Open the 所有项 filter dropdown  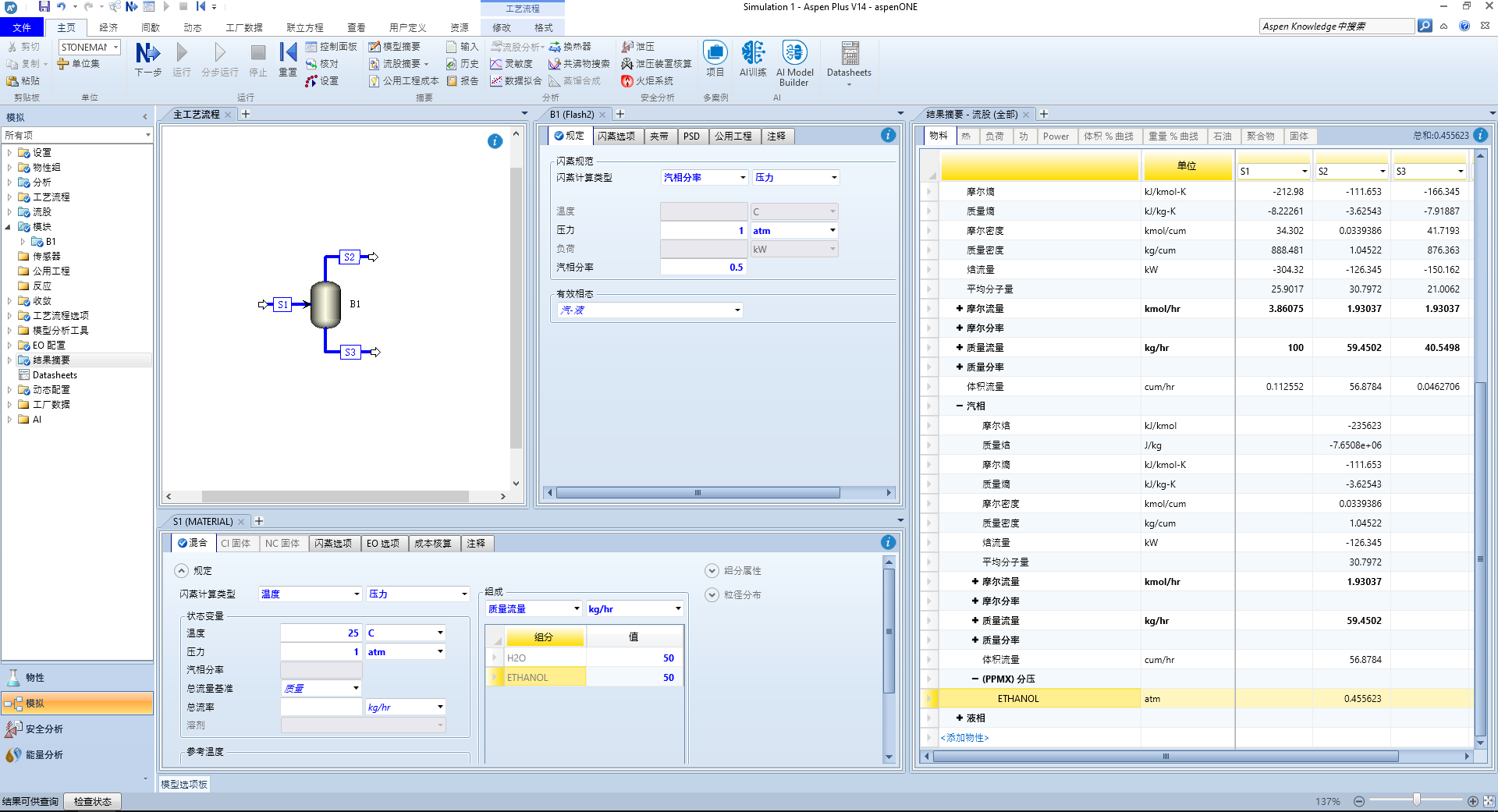click(147, 136)
